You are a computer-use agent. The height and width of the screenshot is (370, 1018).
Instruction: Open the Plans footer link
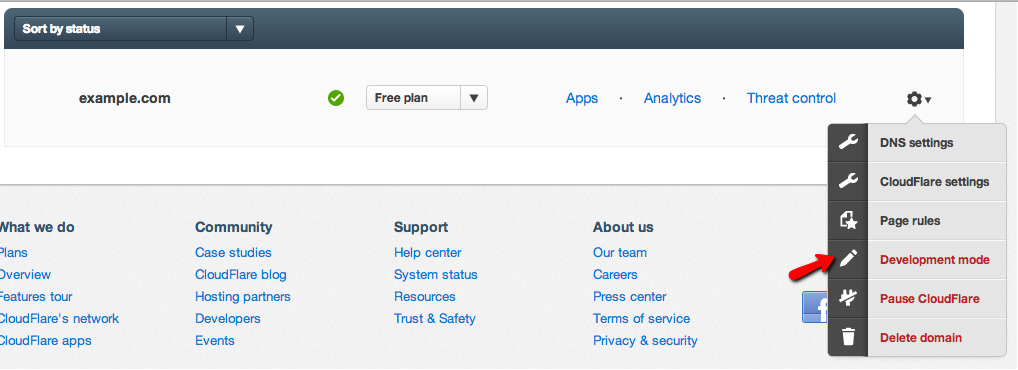(14, 253)
